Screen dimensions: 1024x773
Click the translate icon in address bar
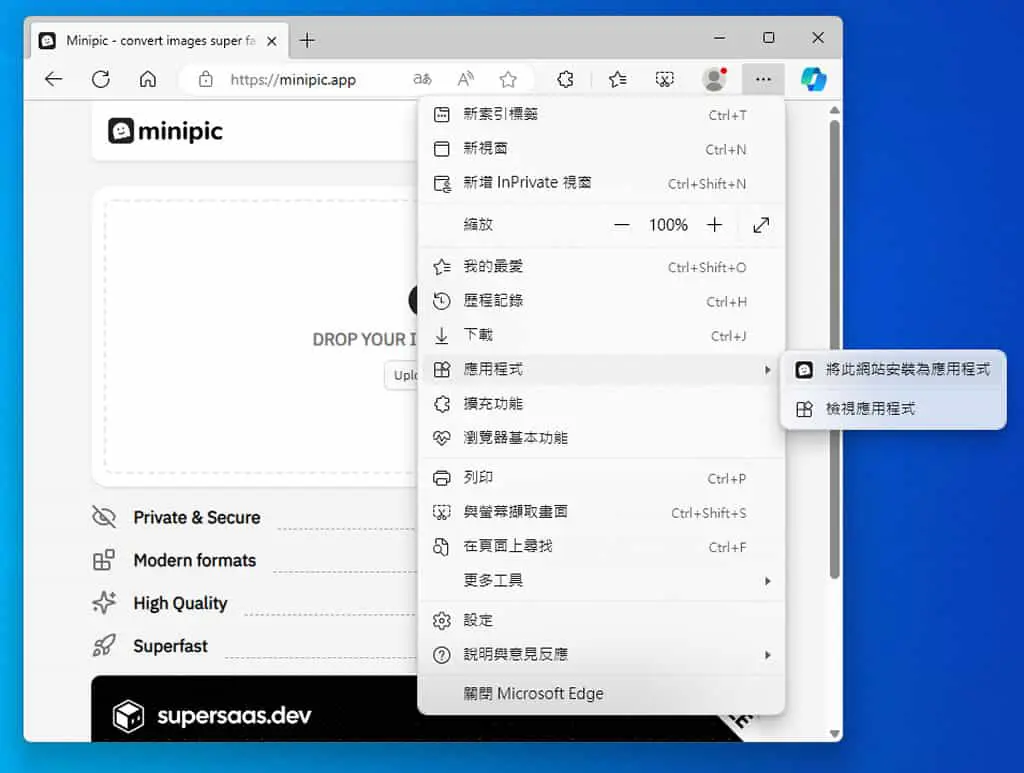[423, 80]
